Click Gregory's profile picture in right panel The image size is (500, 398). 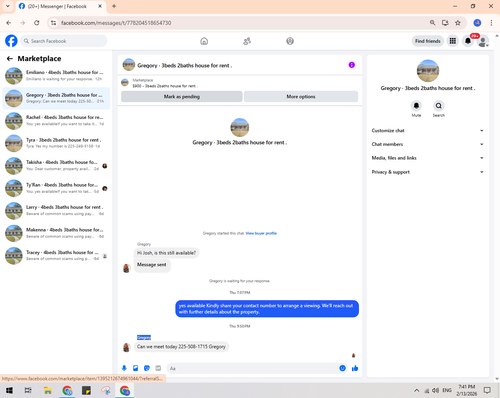click(x=428, y=71)
